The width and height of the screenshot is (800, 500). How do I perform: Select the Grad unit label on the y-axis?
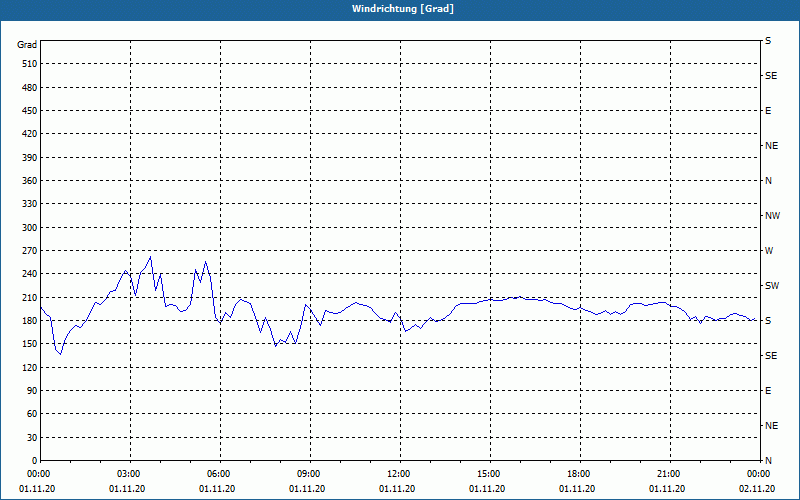click(x=27, y=45)
